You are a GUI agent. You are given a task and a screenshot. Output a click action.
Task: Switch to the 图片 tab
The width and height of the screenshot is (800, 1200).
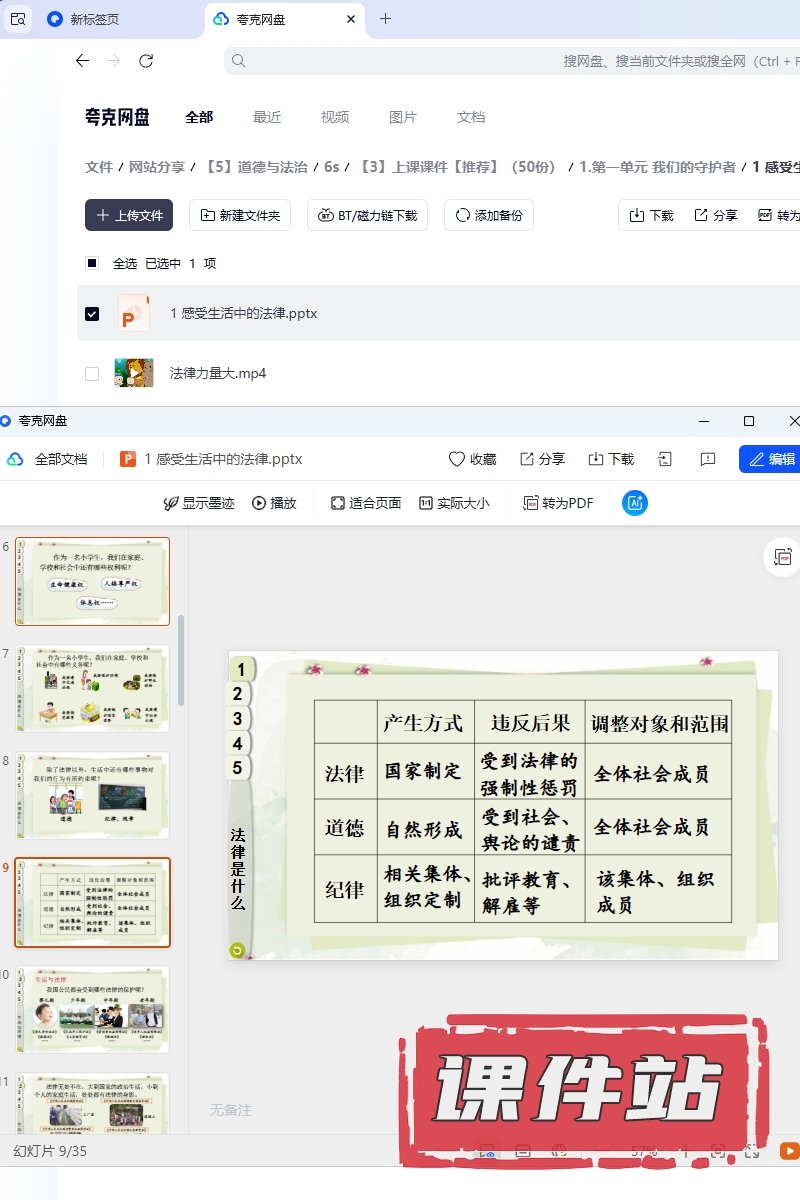click(403, 117)
